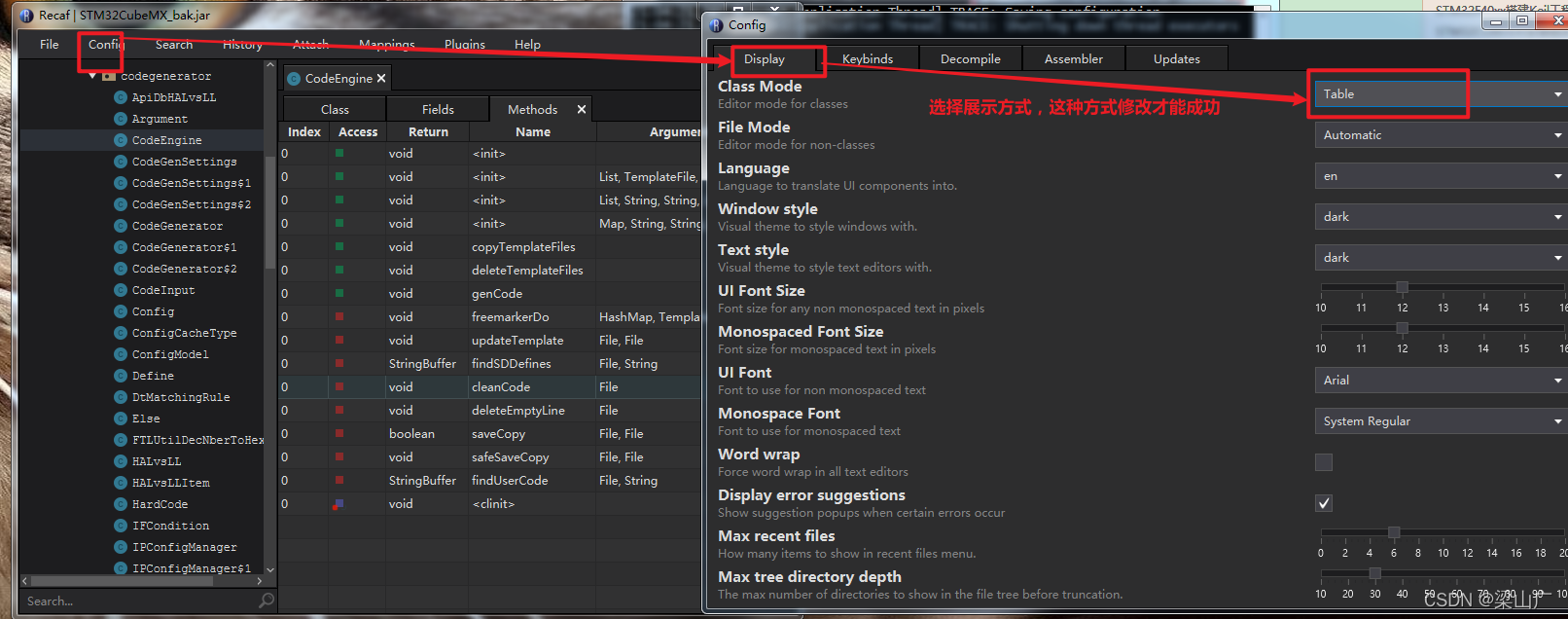The height and width of the screenshot is (619, 1568).
Task: Sort the table by Return column header
Action: pos(429,132)
